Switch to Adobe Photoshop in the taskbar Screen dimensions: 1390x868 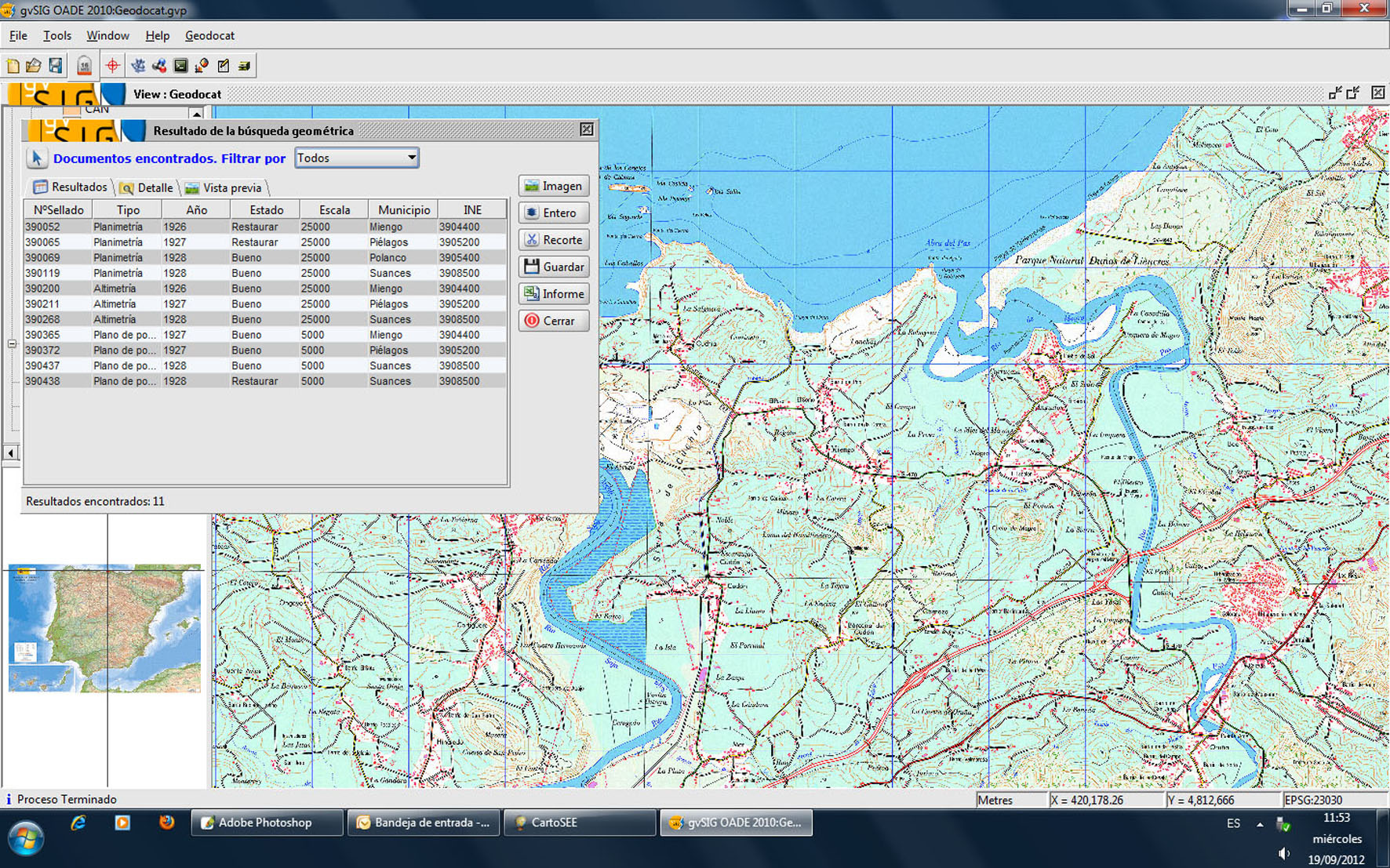[x=267, y=823]
